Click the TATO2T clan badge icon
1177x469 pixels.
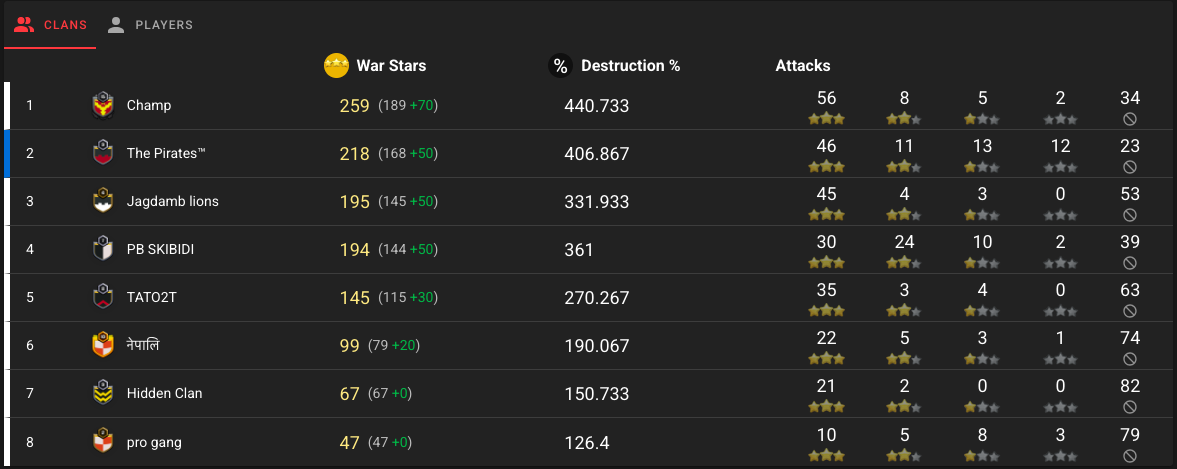click(x=102, y=297)
